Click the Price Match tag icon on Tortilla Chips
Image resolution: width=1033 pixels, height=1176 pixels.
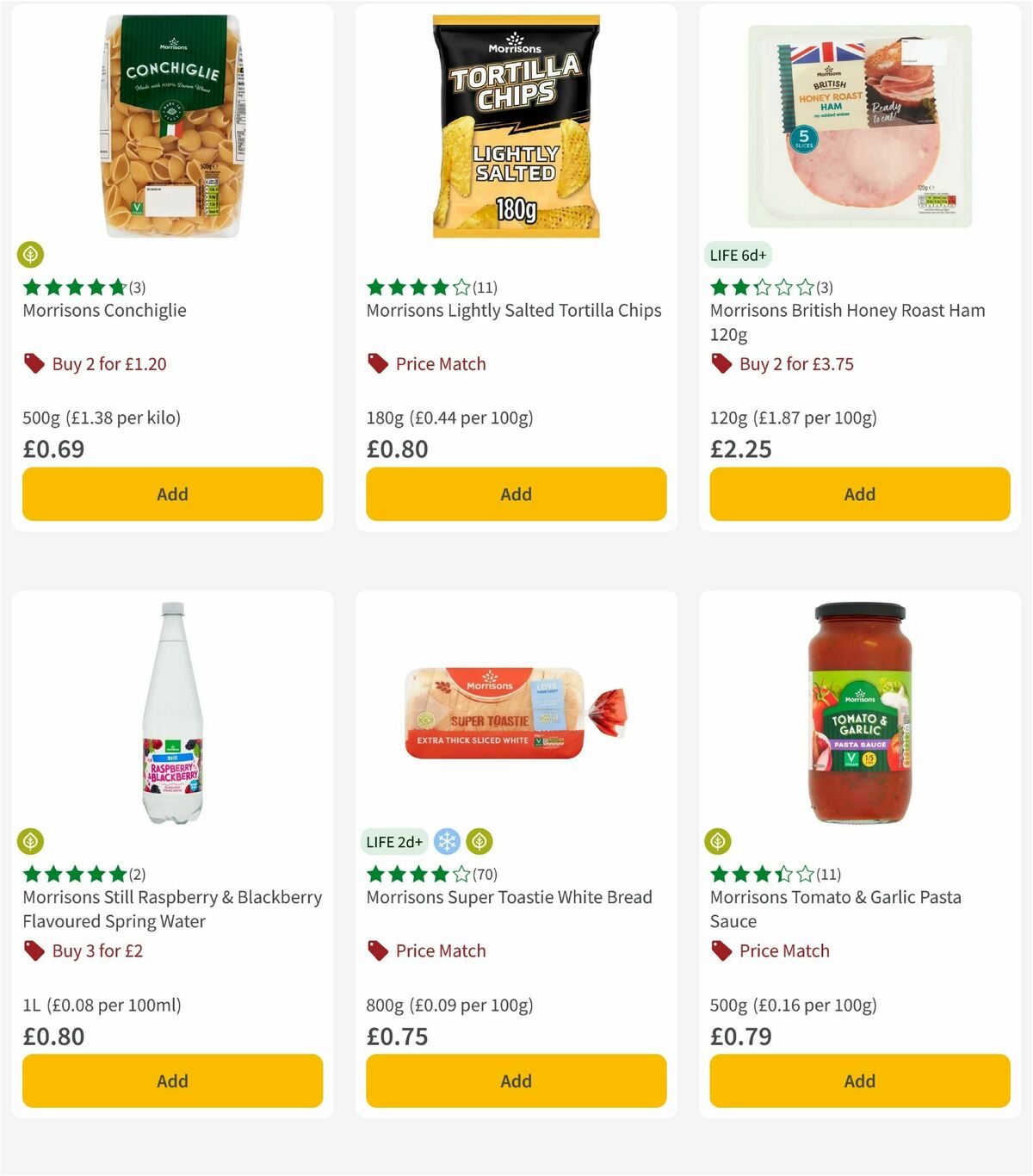(x=377, y=363)
